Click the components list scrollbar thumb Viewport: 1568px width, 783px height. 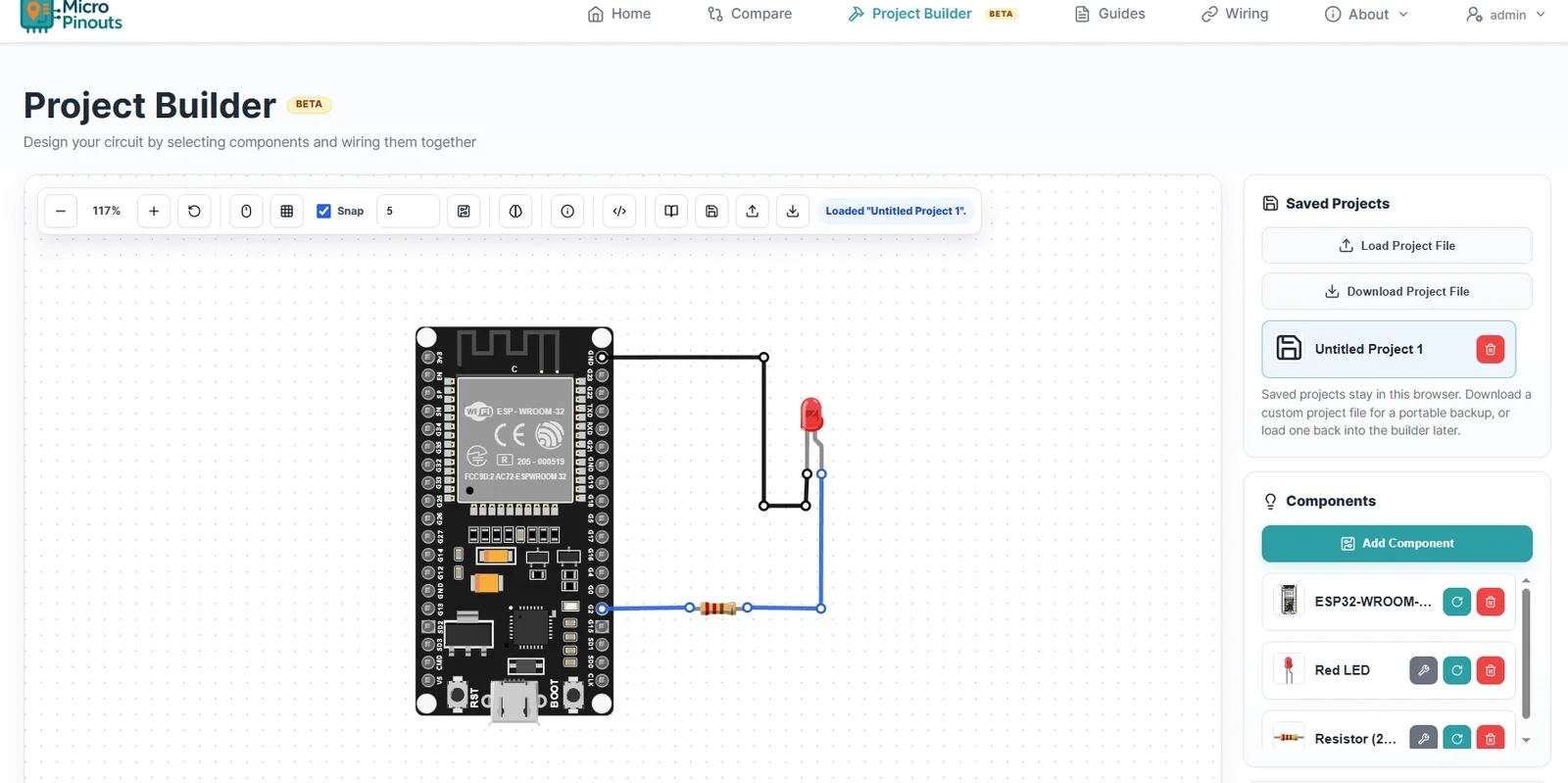1526,653
